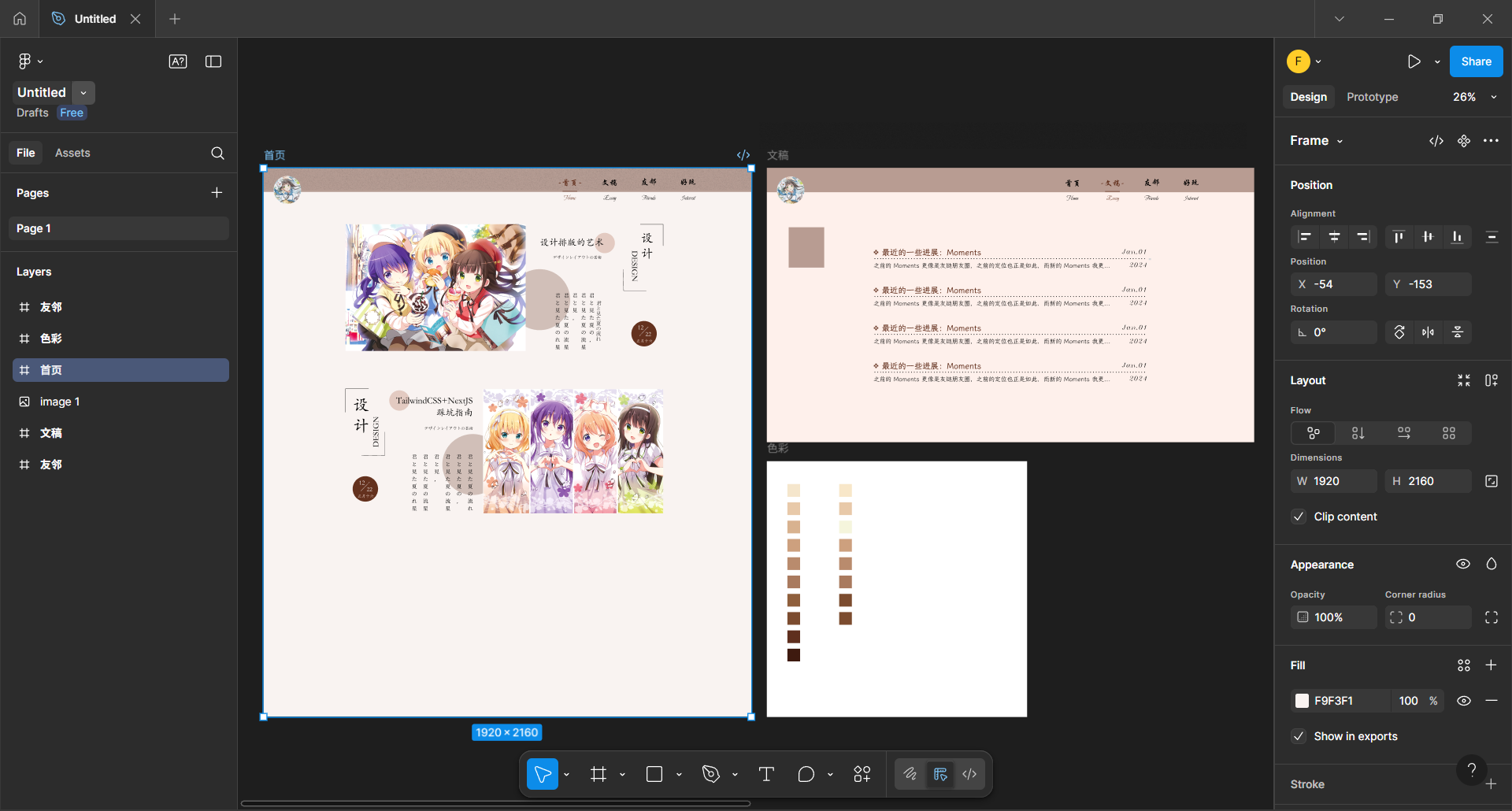Click the Rectangle shape tool
The width and height of the screenshot is (1512, 811).
pyautogui.click(x=654, y=775)
